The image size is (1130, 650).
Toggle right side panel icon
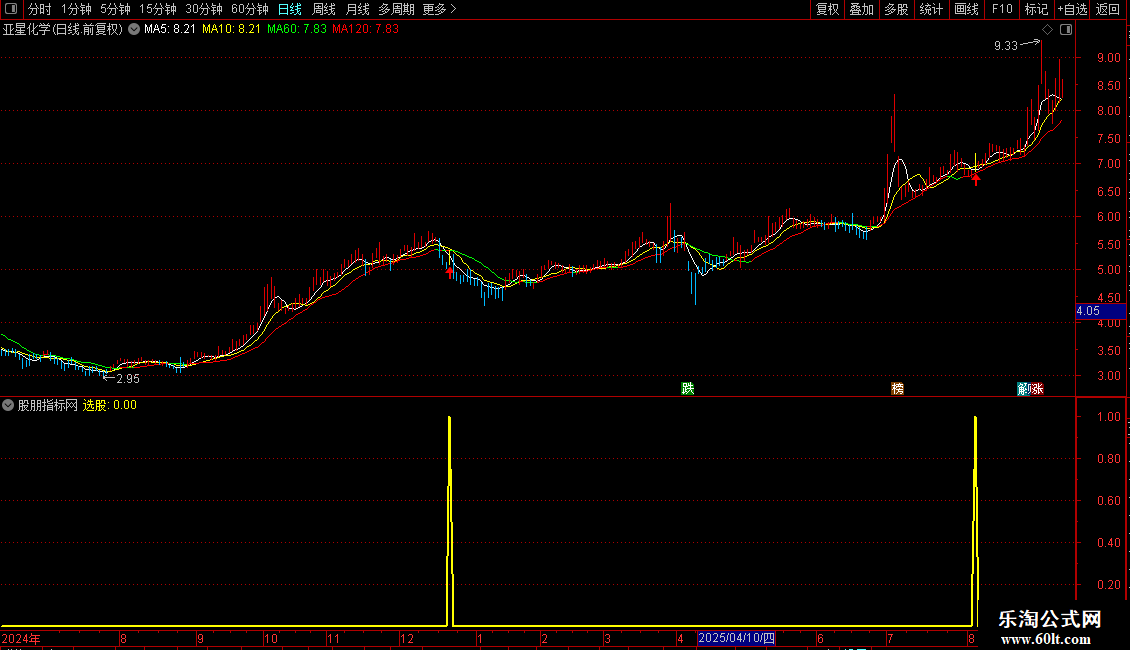(x=1066, y=29)
